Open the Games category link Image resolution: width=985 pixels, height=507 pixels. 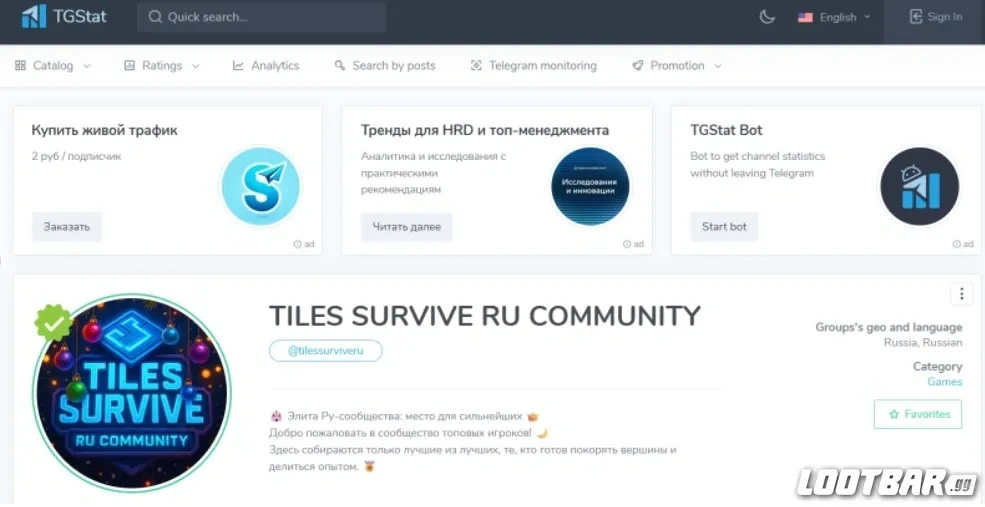click(945, 382)
